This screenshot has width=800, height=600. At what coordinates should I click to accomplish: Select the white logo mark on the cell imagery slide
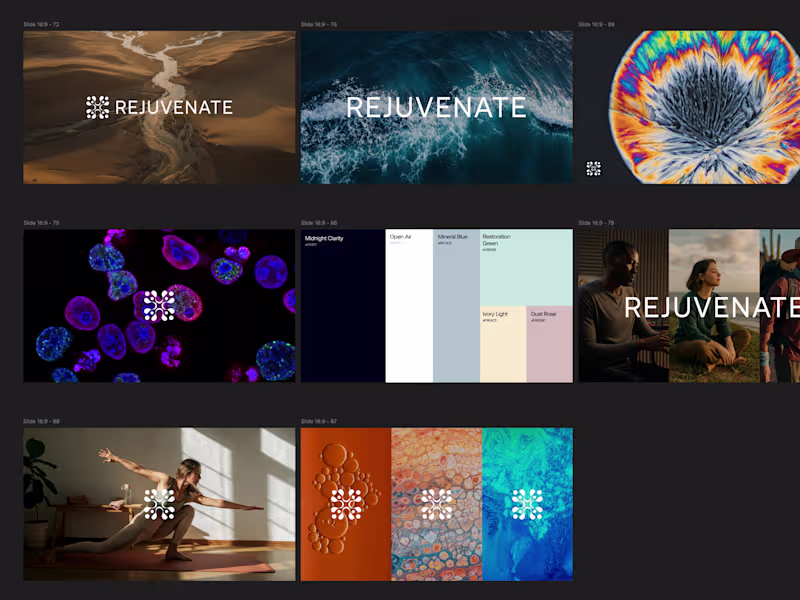[160, 305]
